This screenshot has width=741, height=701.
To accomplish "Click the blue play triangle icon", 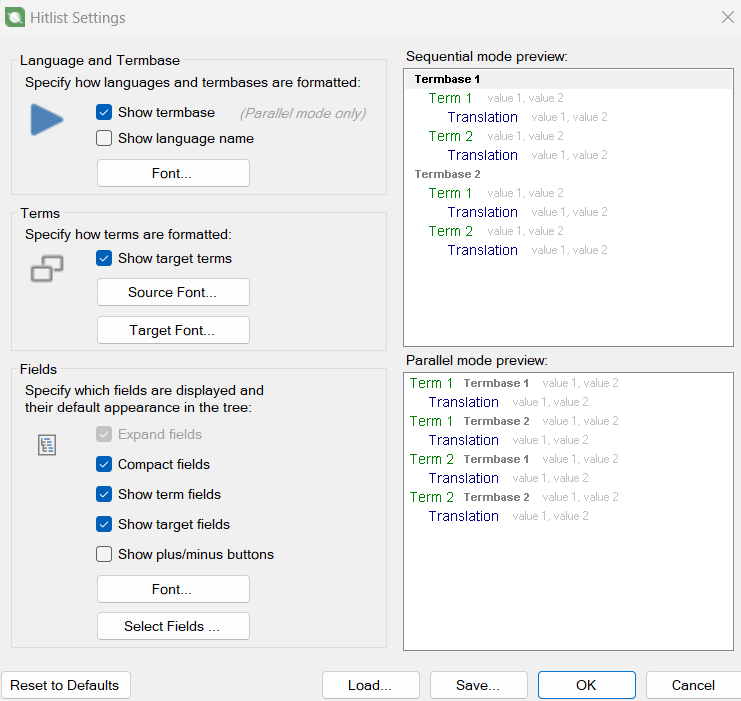I will tap(47, 120).
